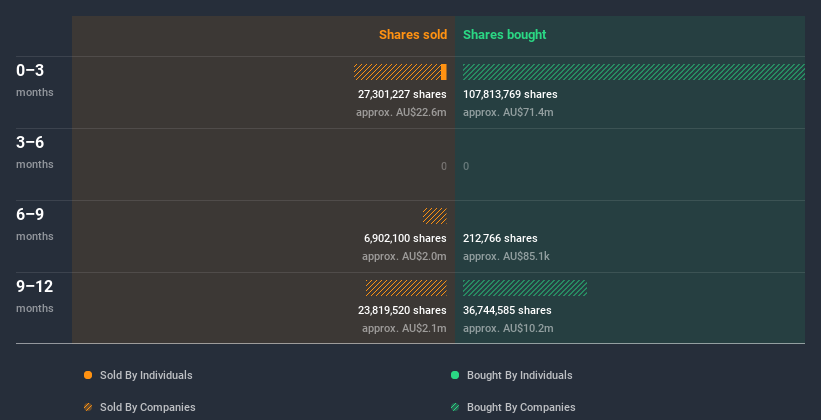This screenshot has height=420, width=821.
Task: Click the striped orange sold bar for 6–9 months
Action: tap(435, 216)
